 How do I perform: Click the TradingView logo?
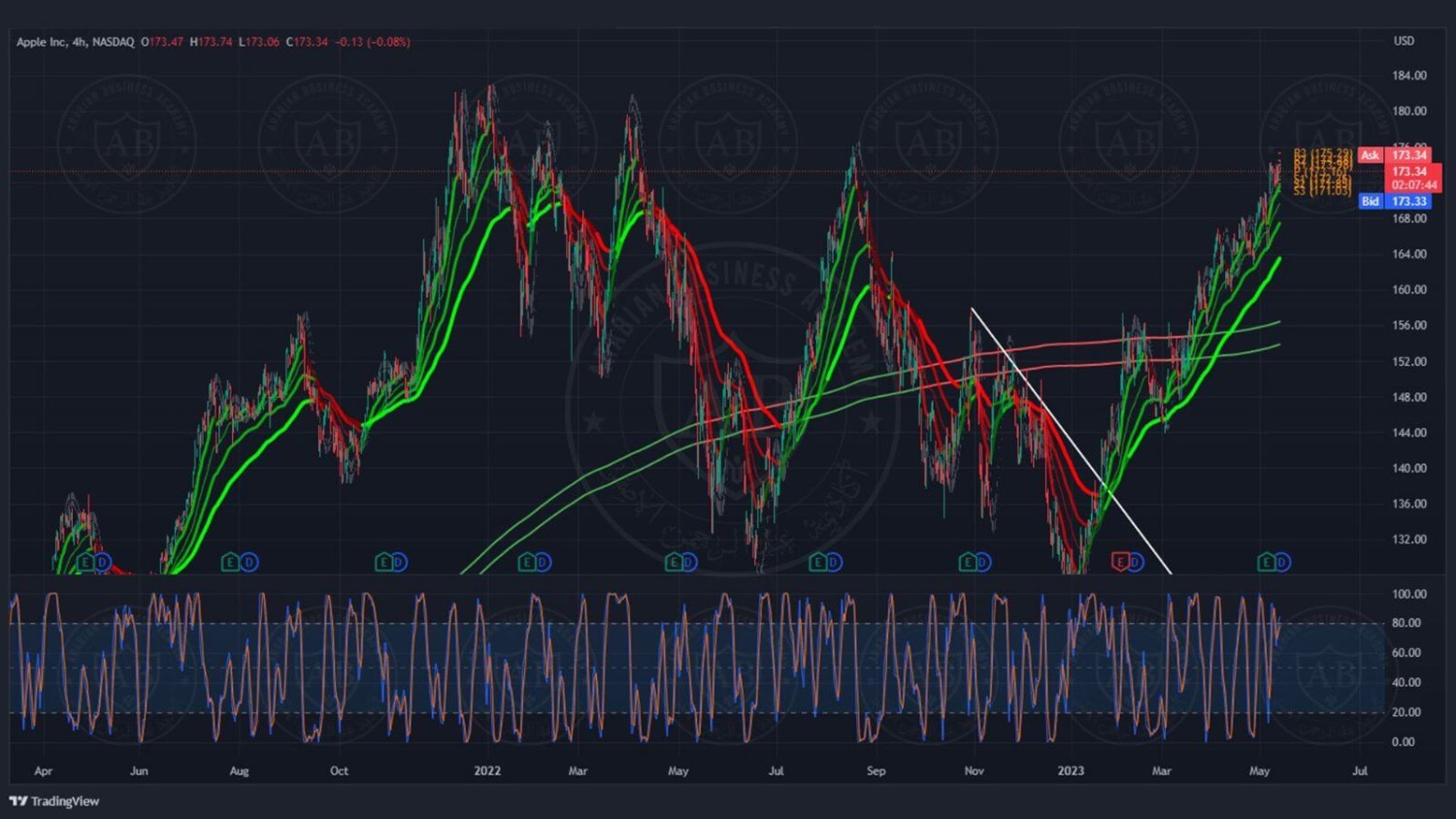(x=54, y=801)
